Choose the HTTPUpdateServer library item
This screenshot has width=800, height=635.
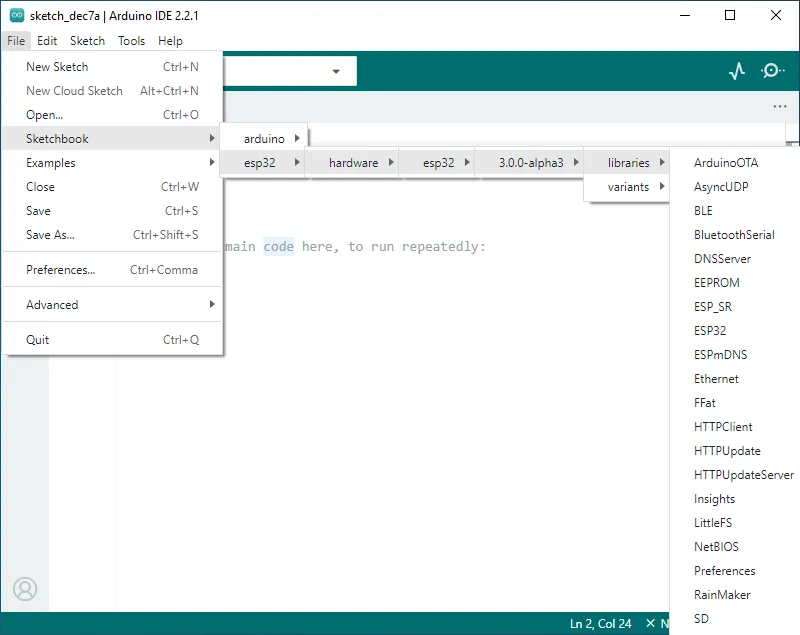743,475
